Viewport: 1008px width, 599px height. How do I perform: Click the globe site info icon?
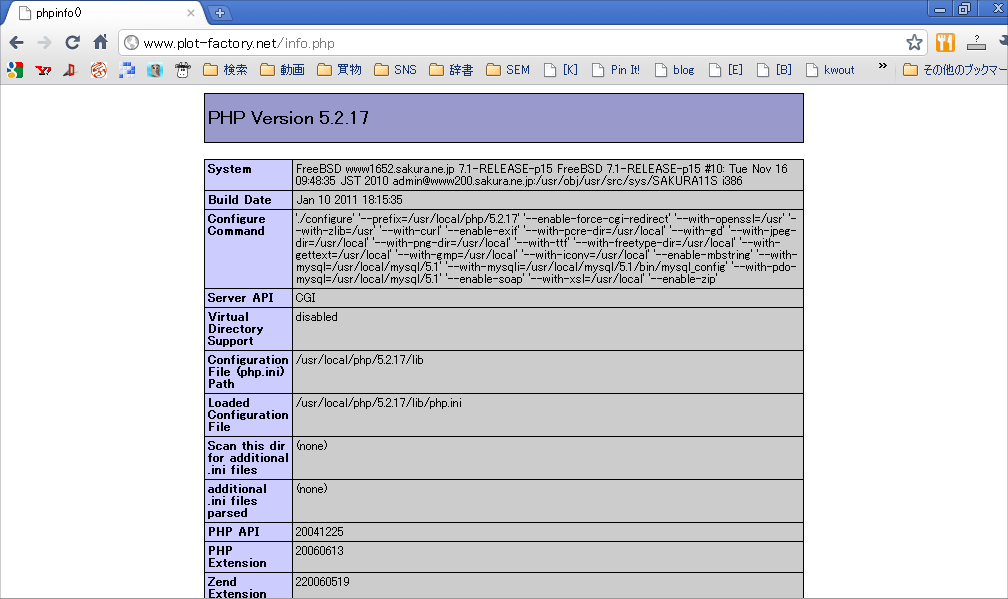[x=131, y=43]
